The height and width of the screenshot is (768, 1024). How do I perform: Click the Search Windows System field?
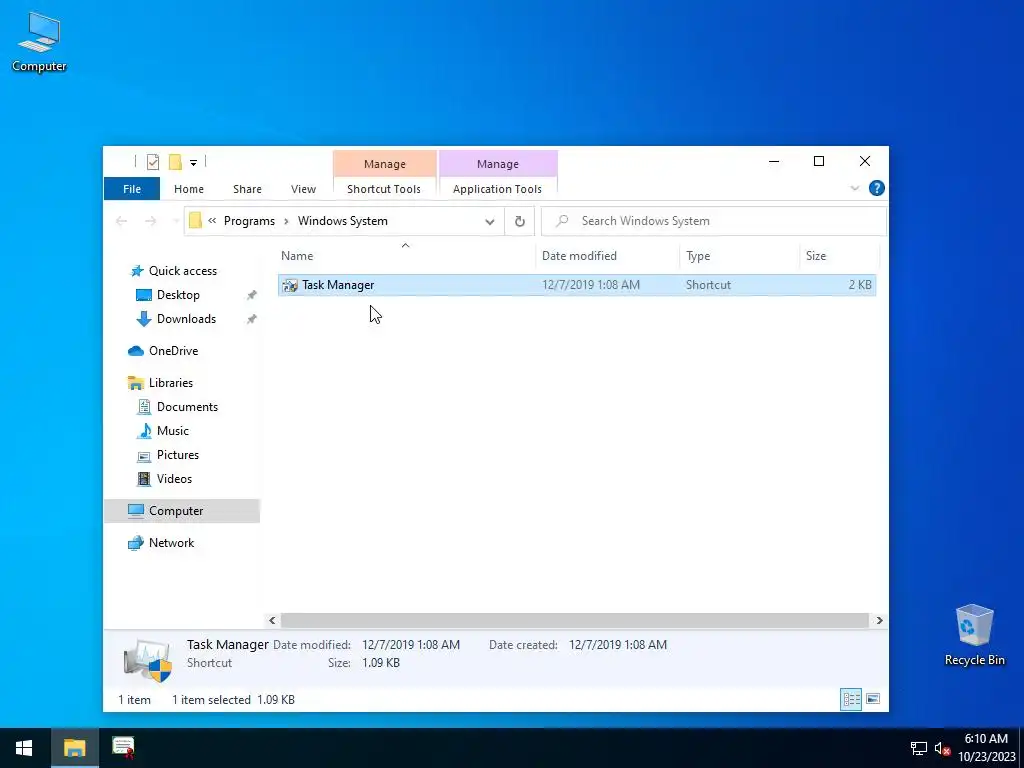point(713,221)
